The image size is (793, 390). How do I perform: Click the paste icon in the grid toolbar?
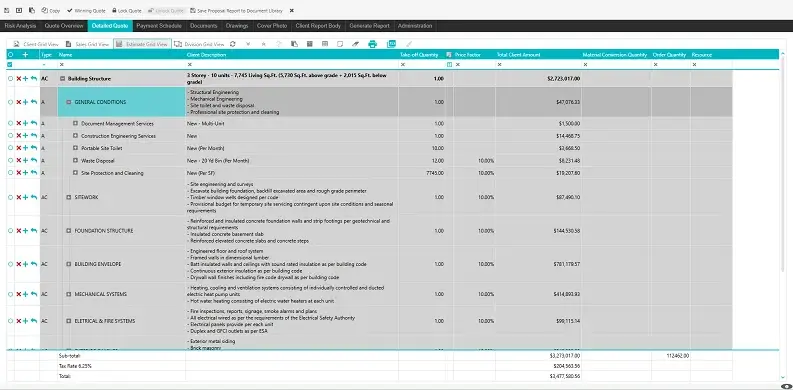(x=294, y=44)
